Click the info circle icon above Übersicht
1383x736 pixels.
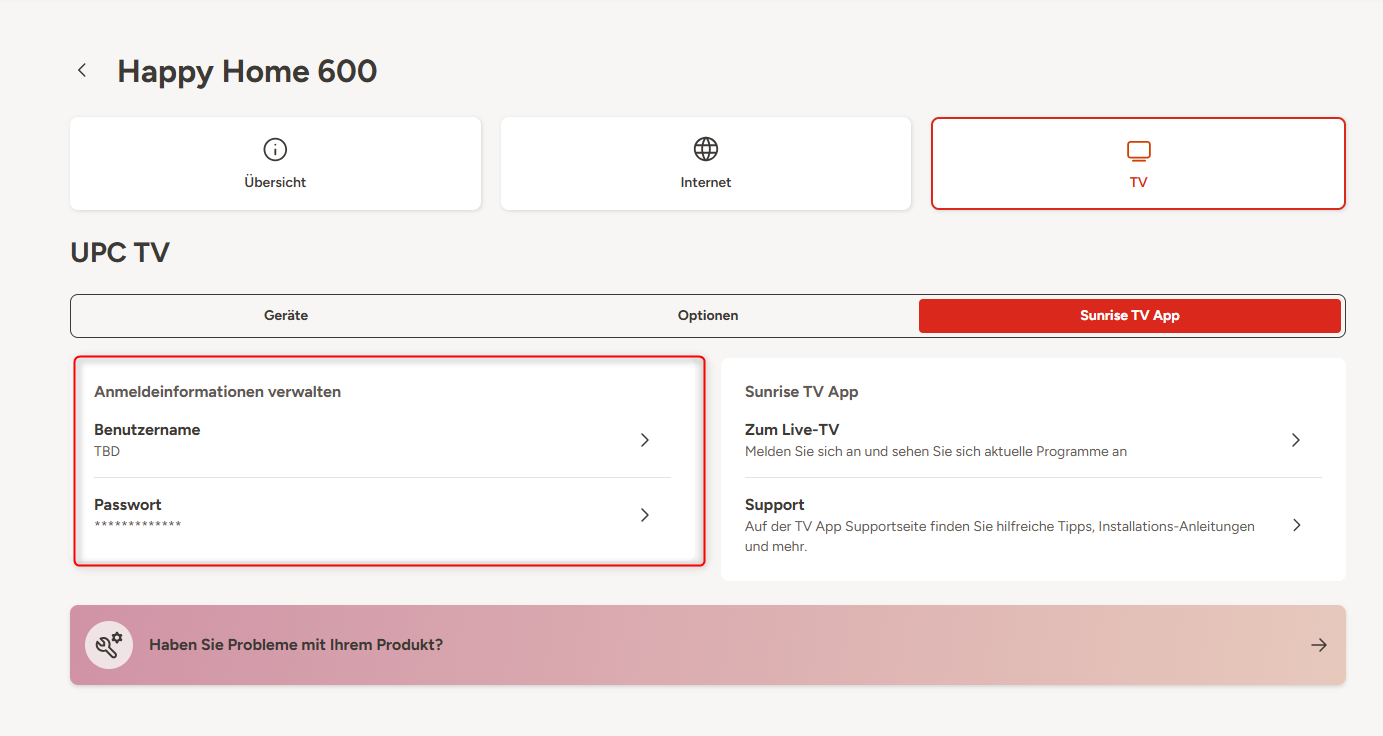click(x=275, y=149)
